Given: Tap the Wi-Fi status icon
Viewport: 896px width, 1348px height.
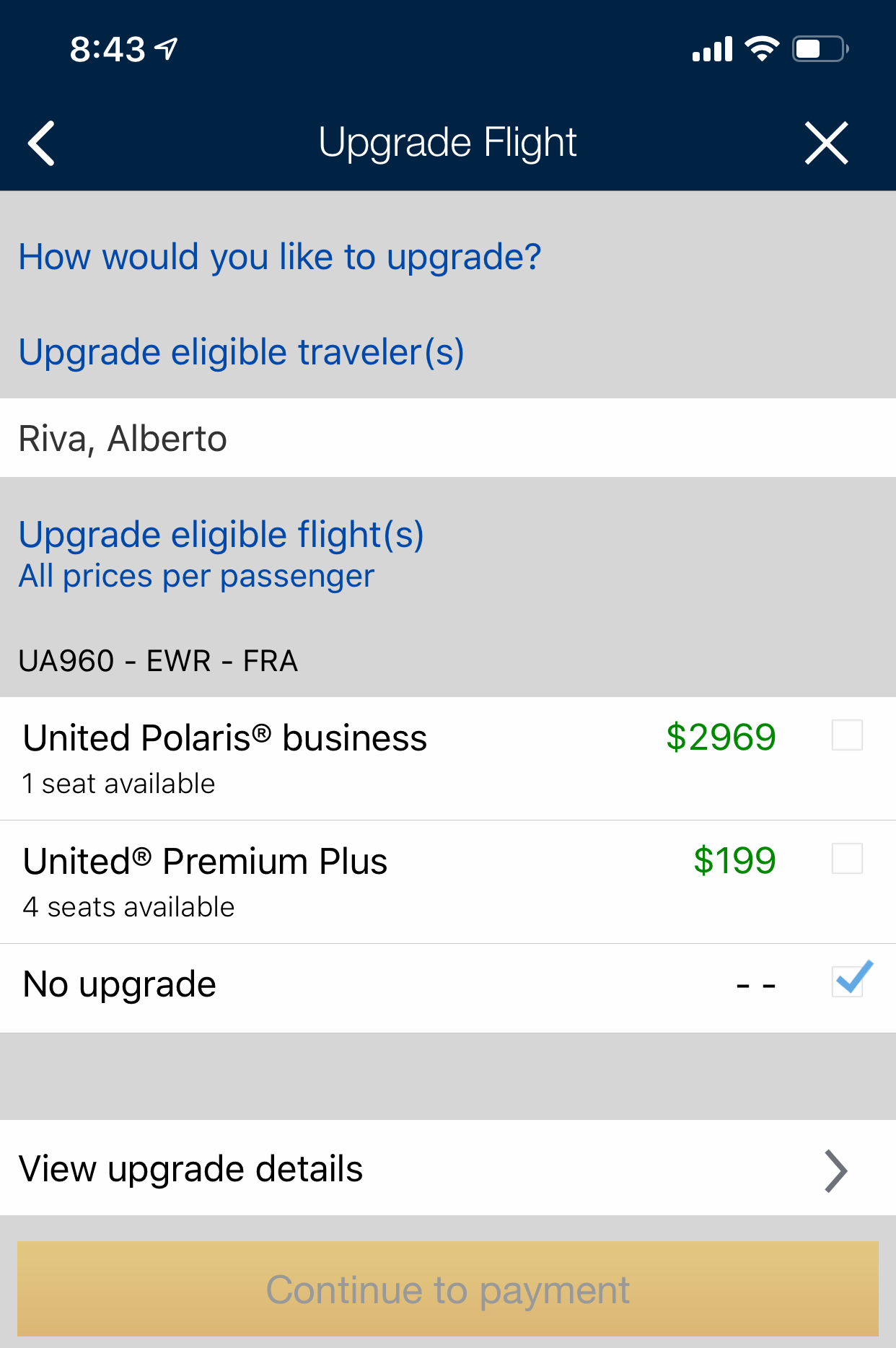Looking at the screenshot, I should click(762, 49).
